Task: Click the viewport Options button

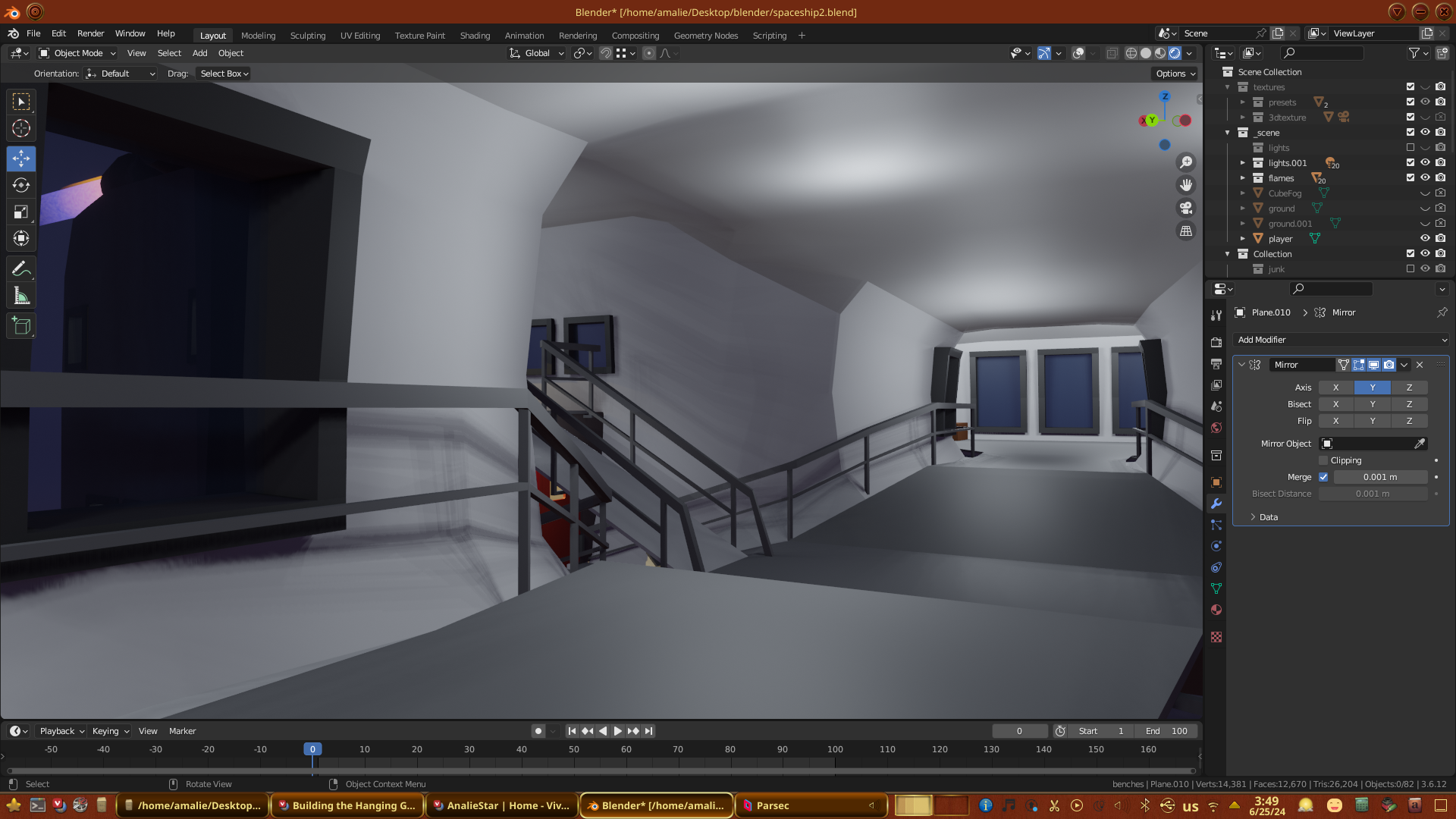Action: point(1175,74)
